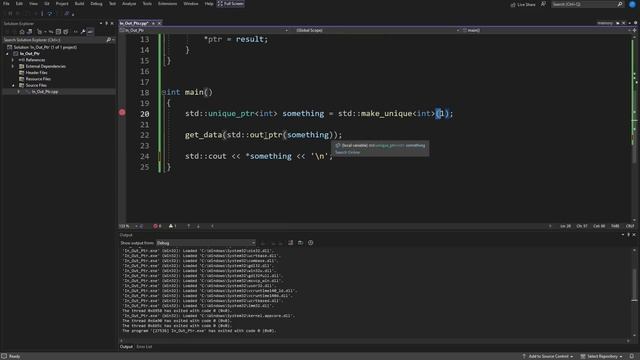Open the blue account profile circle
Screen dimensions: 640x360
[632, 4]
